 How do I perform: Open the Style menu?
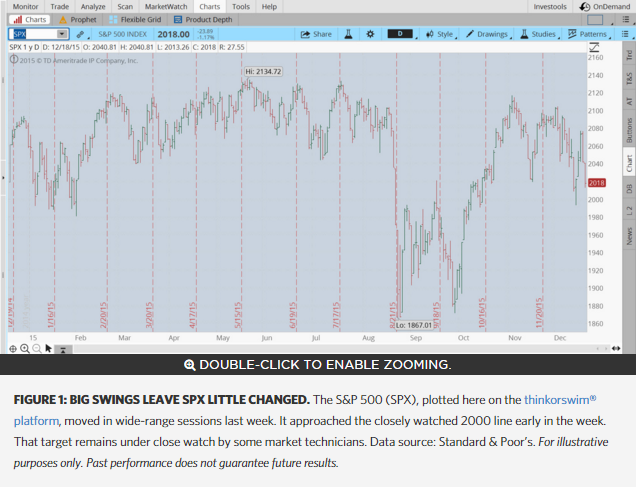click(x=440, y=34)
